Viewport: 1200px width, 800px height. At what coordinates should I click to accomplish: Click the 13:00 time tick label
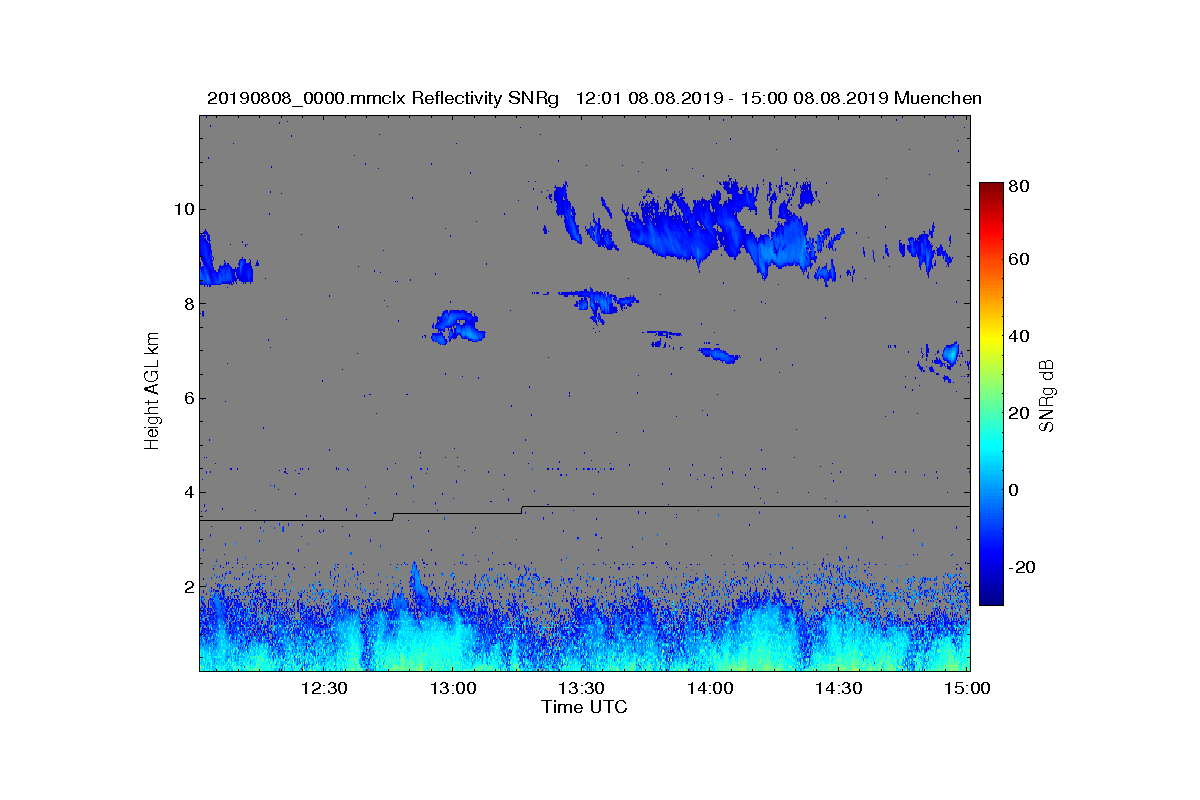452,688
